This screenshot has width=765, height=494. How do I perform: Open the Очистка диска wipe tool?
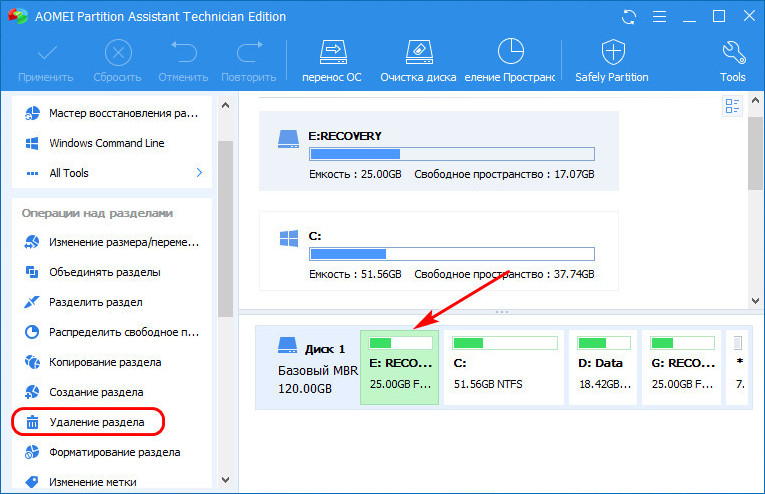tap(419, 61)
